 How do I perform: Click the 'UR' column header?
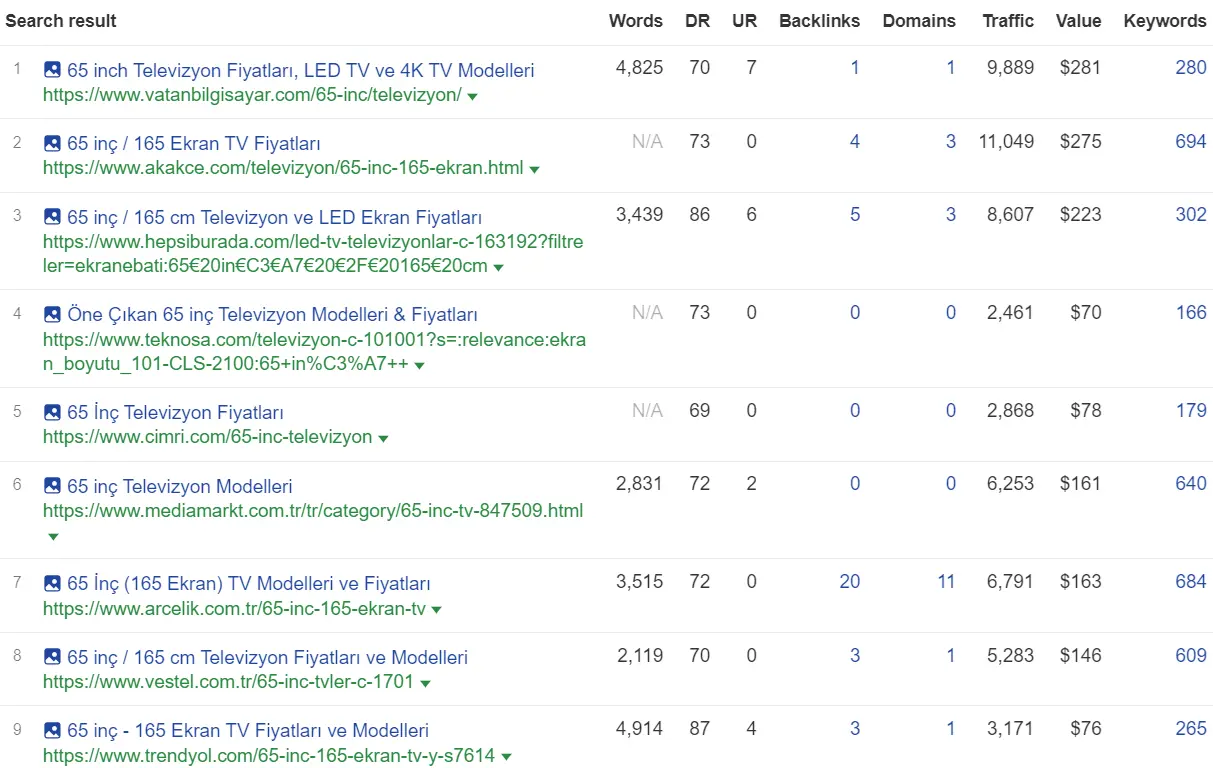tap(744, 21)
